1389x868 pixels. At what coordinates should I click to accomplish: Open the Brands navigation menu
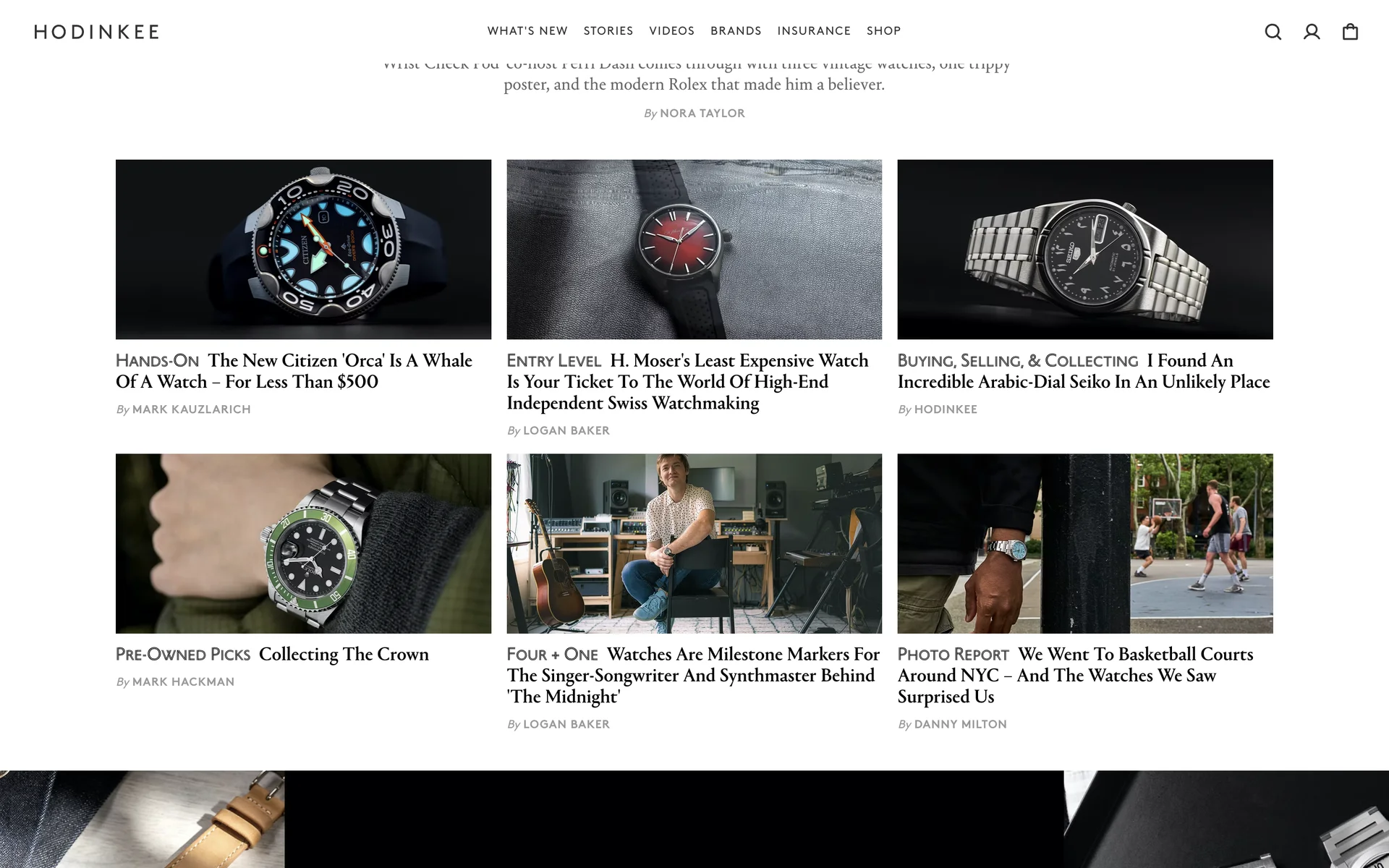point(736,31)
